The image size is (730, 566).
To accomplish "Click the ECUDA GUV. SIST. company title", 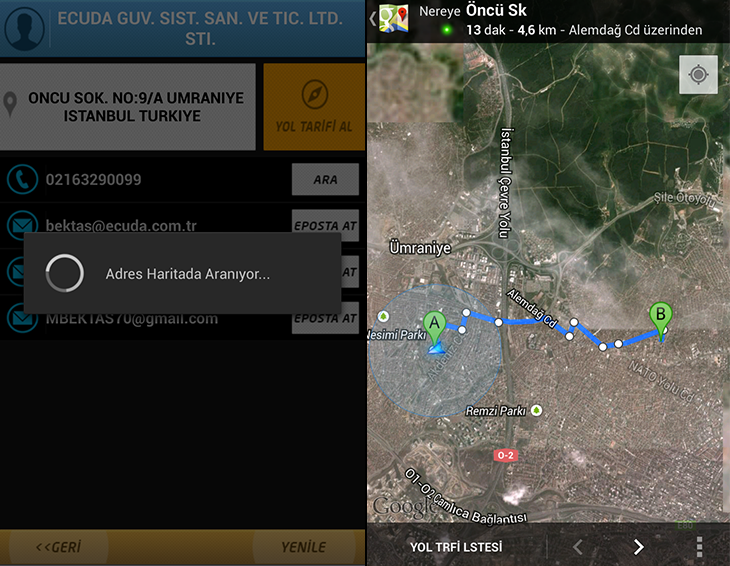I will pyautogui.click(x=200, y=28).
